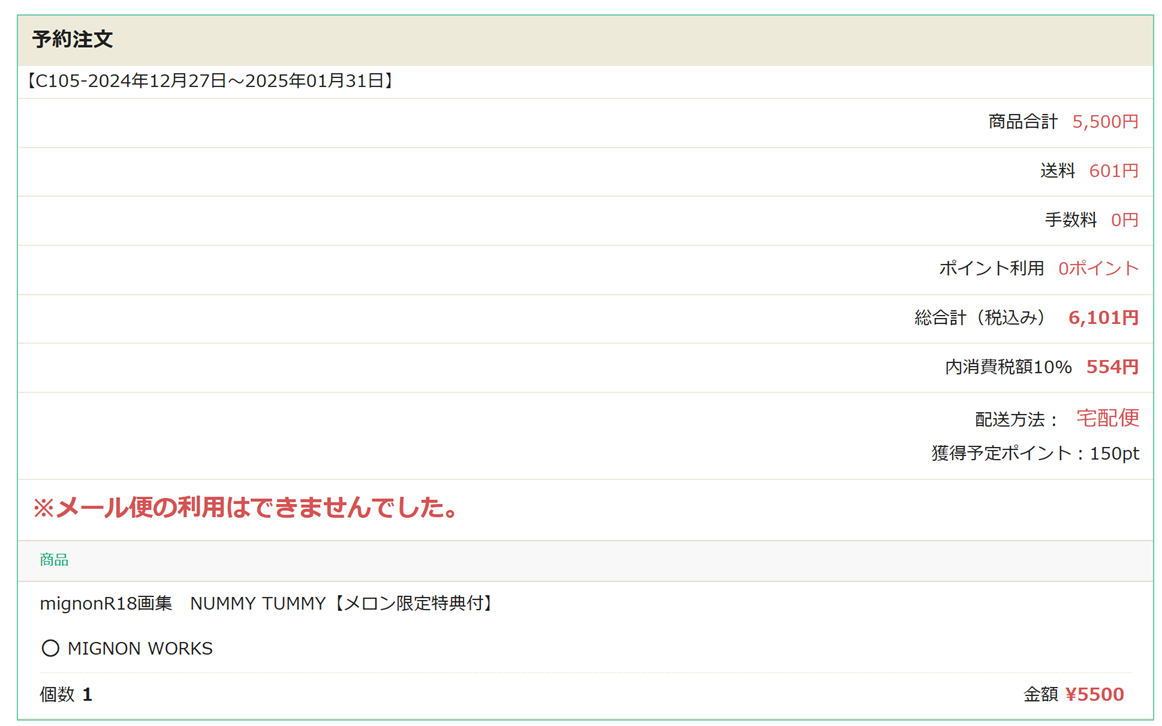Click the green 商品 section label
The width and height of the screenshot is (1162, 726).
(54, 560)
